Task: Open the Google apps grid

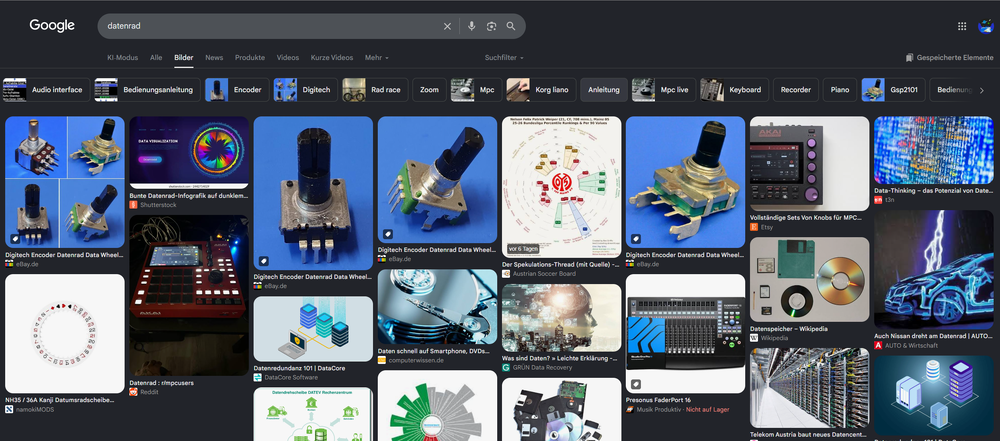Action: 962,26
